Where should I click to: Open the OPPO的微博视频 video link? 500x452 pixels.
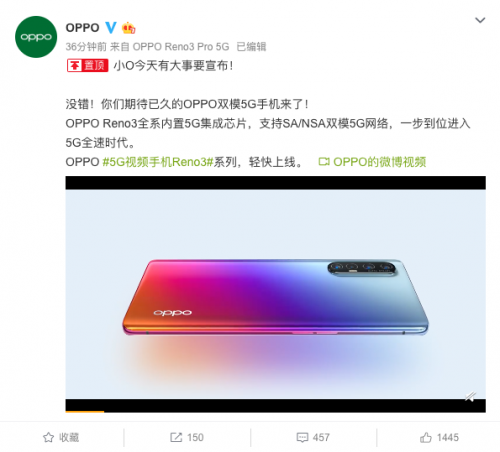[x=380, y=162]
